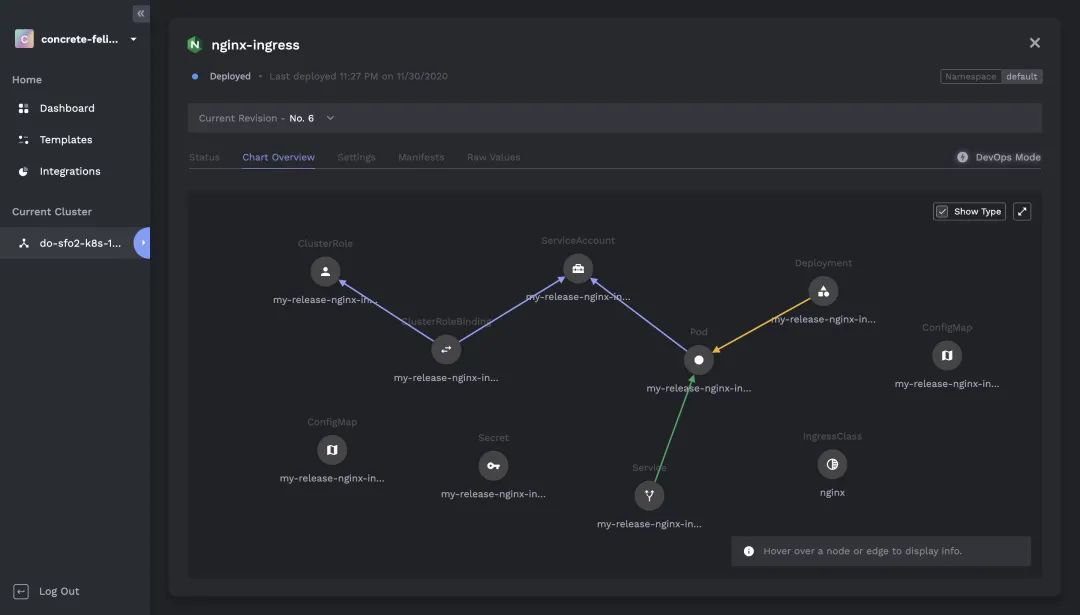Select the Service fork node icon
This screenshot has width=1080, height=615.
tap(649, 495)
